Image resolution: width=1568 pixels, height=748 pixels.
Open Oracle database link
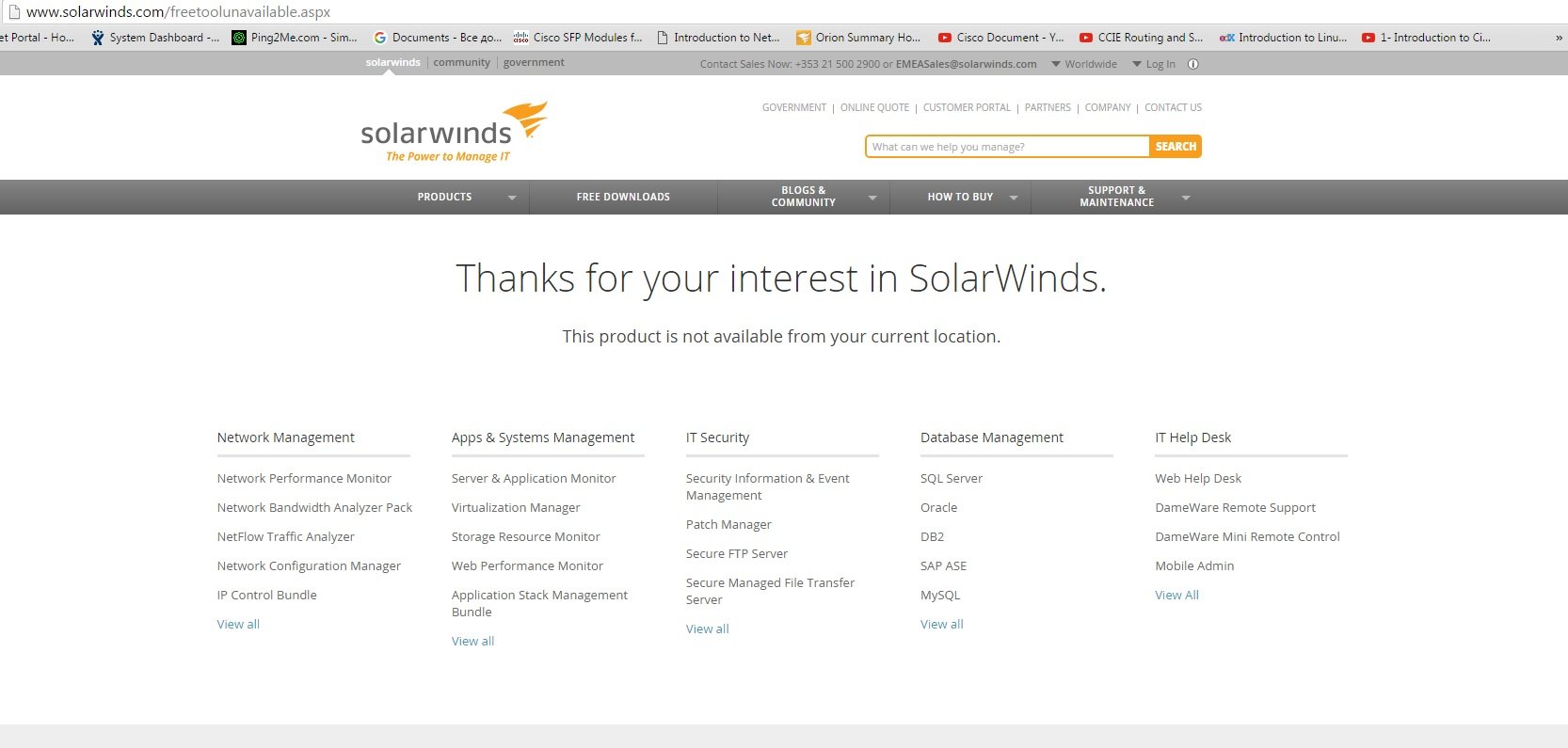[x=938, y=507]
